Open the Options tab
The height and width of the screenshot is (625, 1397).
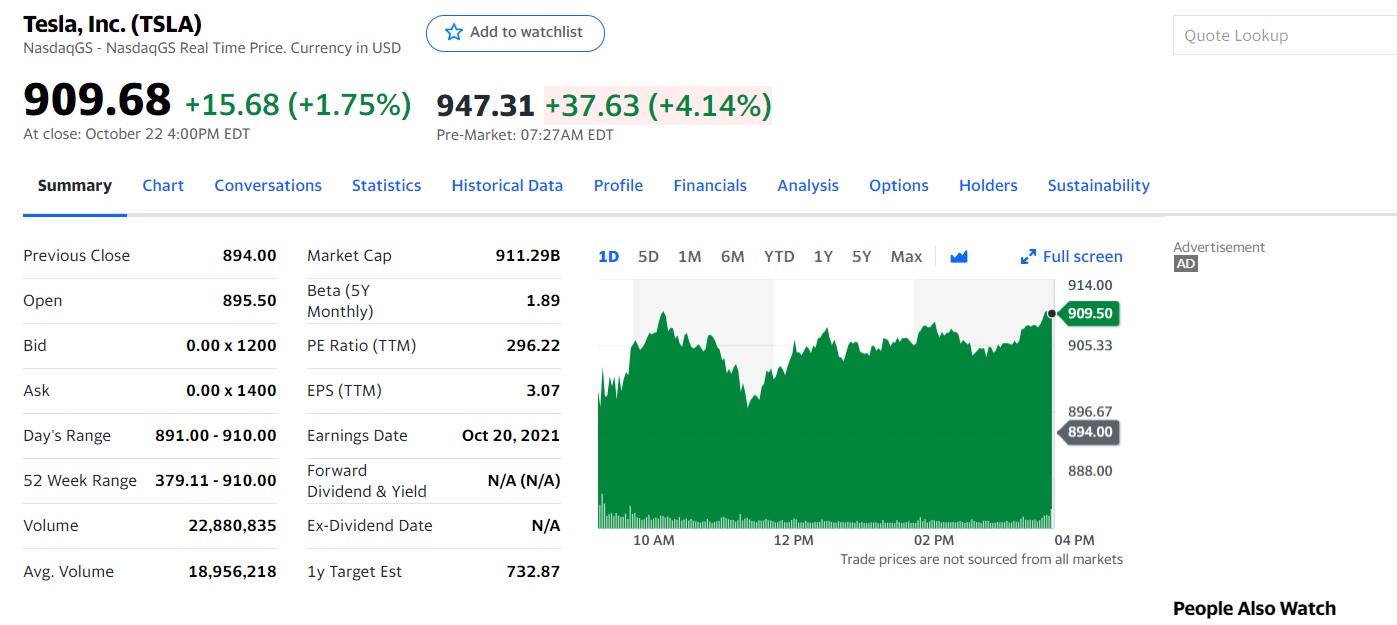(898, 186)
